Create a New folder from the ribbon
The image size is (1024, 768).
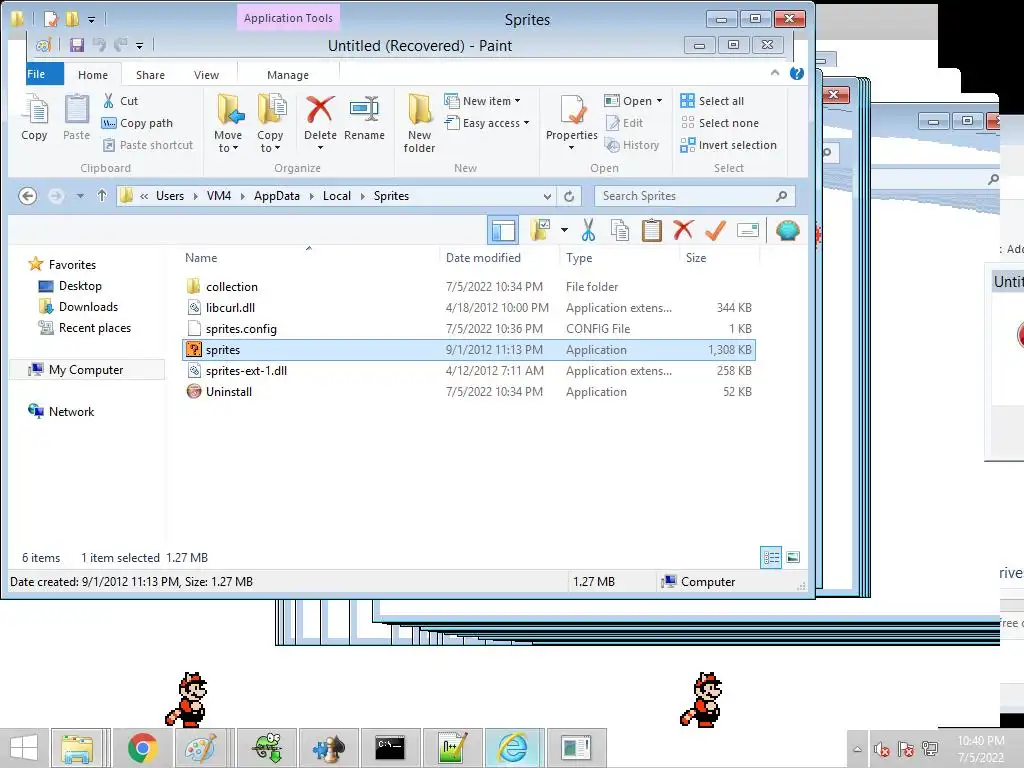(419, 123)
